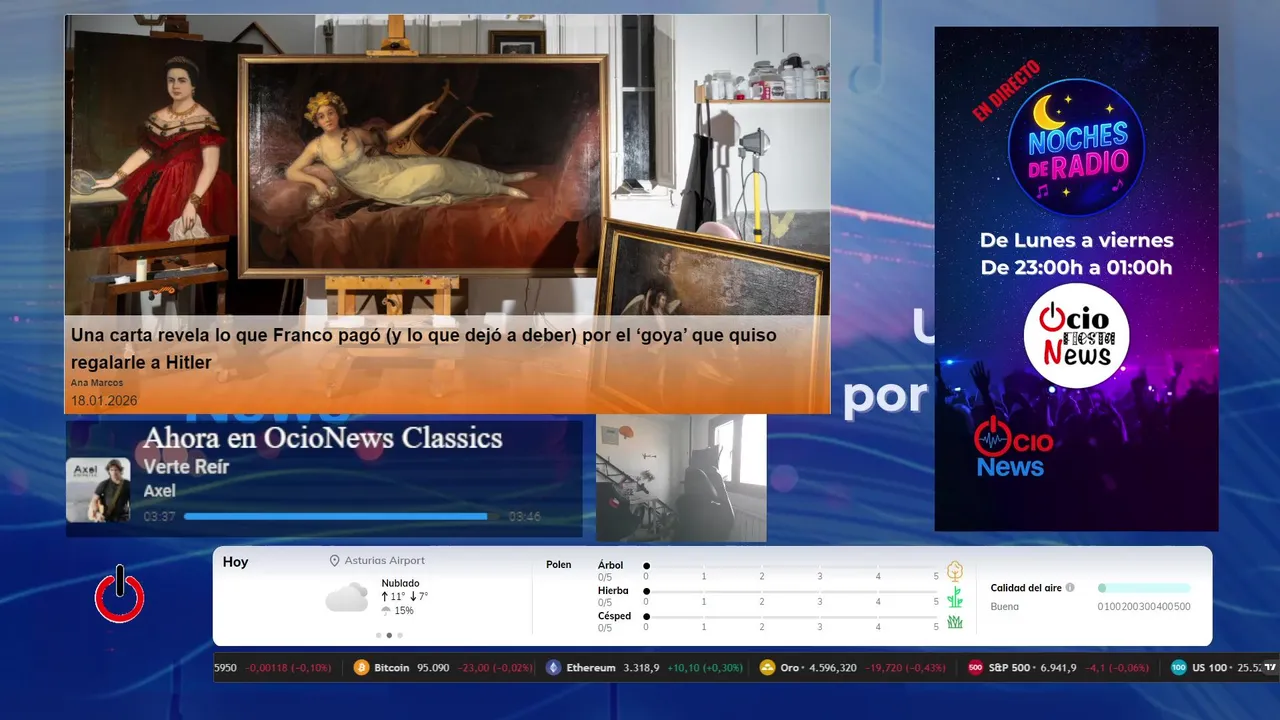Image resolution: width=1280 pixels, height=720 pixels.
Task: Click the webcam room video thumbnail
Action: point(681,478)
